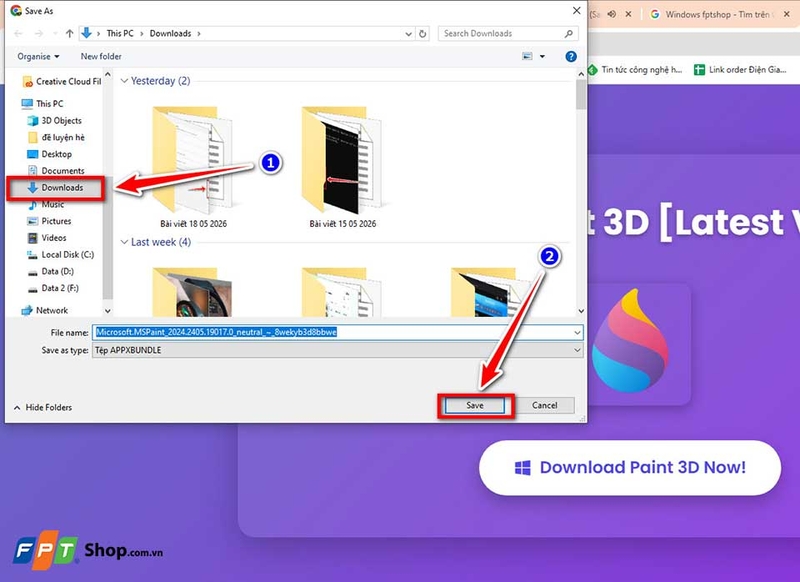The height and width of the screenshot is (582, 800).
Task: Open the Save as type dropdown
Action: point(337,350)
